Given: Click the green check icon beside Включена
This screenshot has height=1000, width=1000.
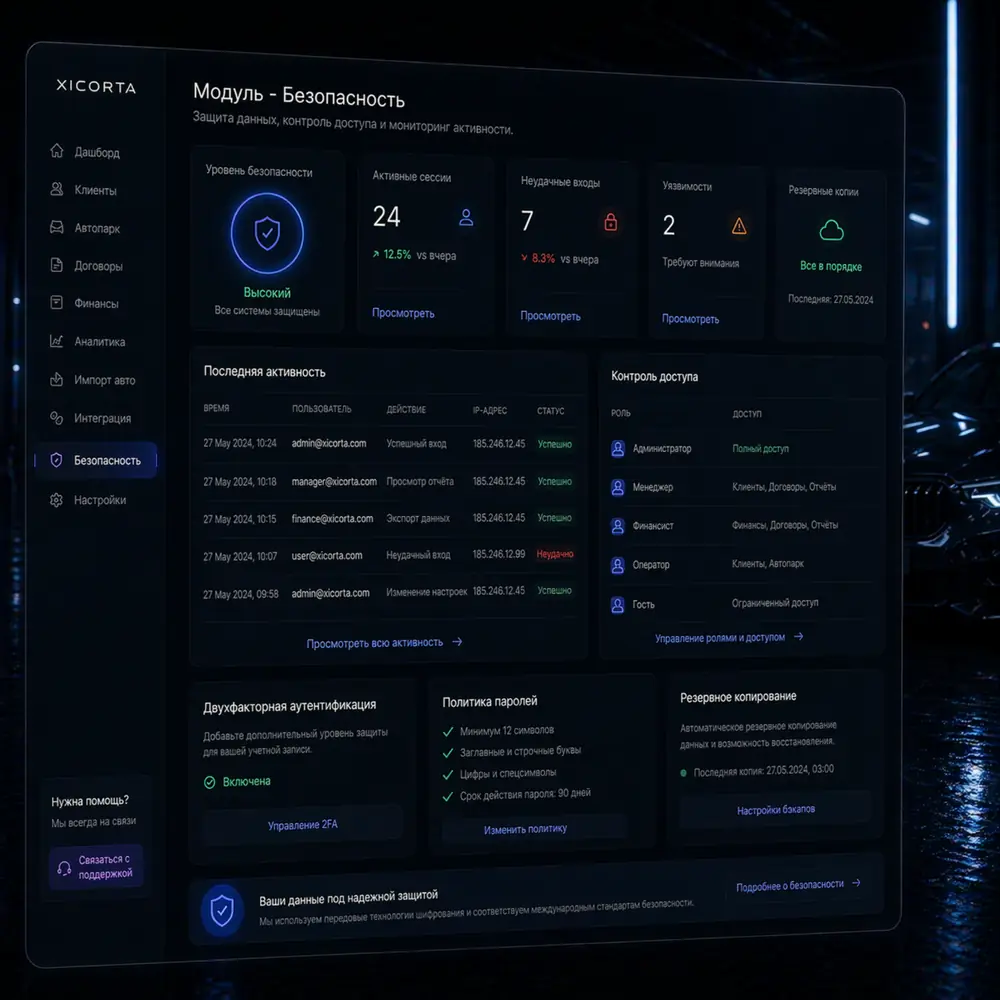Looking at the screenshot, I should tap(210, 782).
